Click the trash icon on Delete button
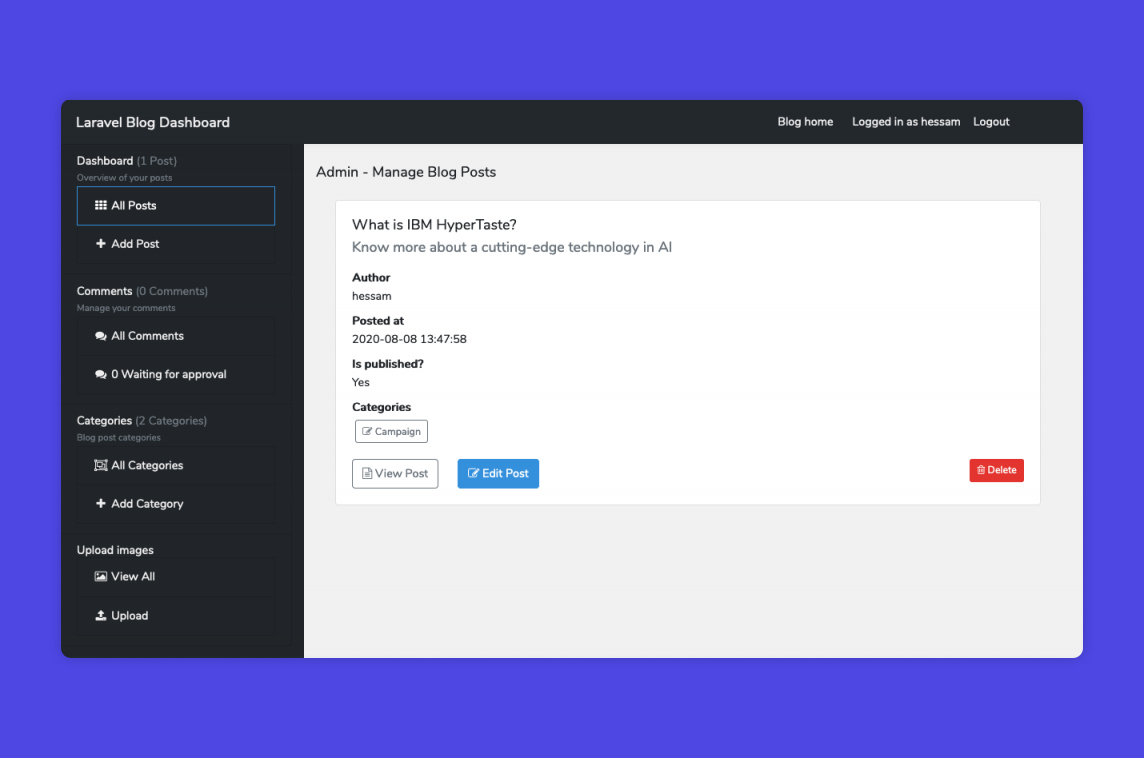The height and width of the screenshot is (758, 1144). (981, 471)
